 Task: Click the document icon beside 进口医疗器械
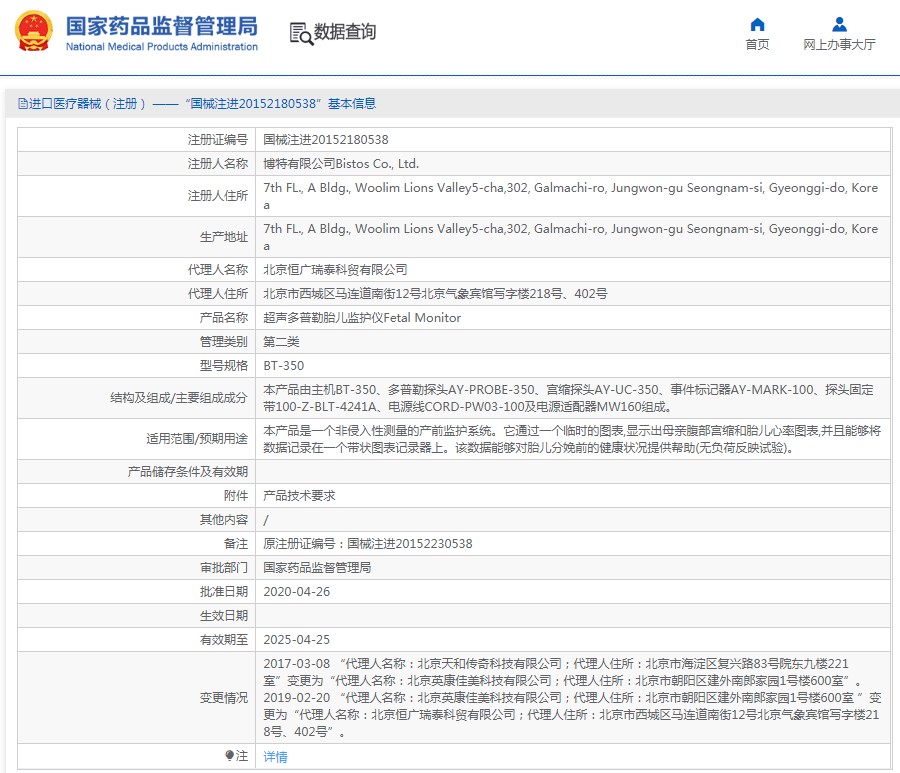22,103
